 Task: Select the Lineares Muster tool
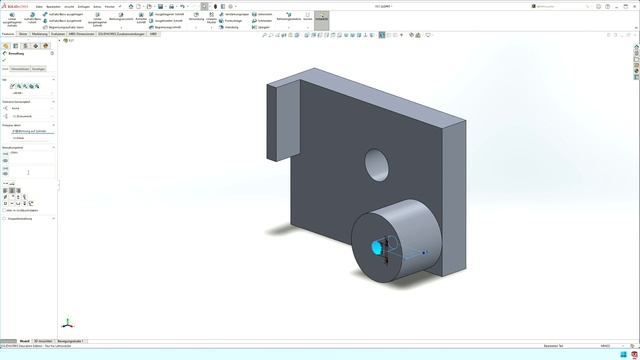coord(211,18)
